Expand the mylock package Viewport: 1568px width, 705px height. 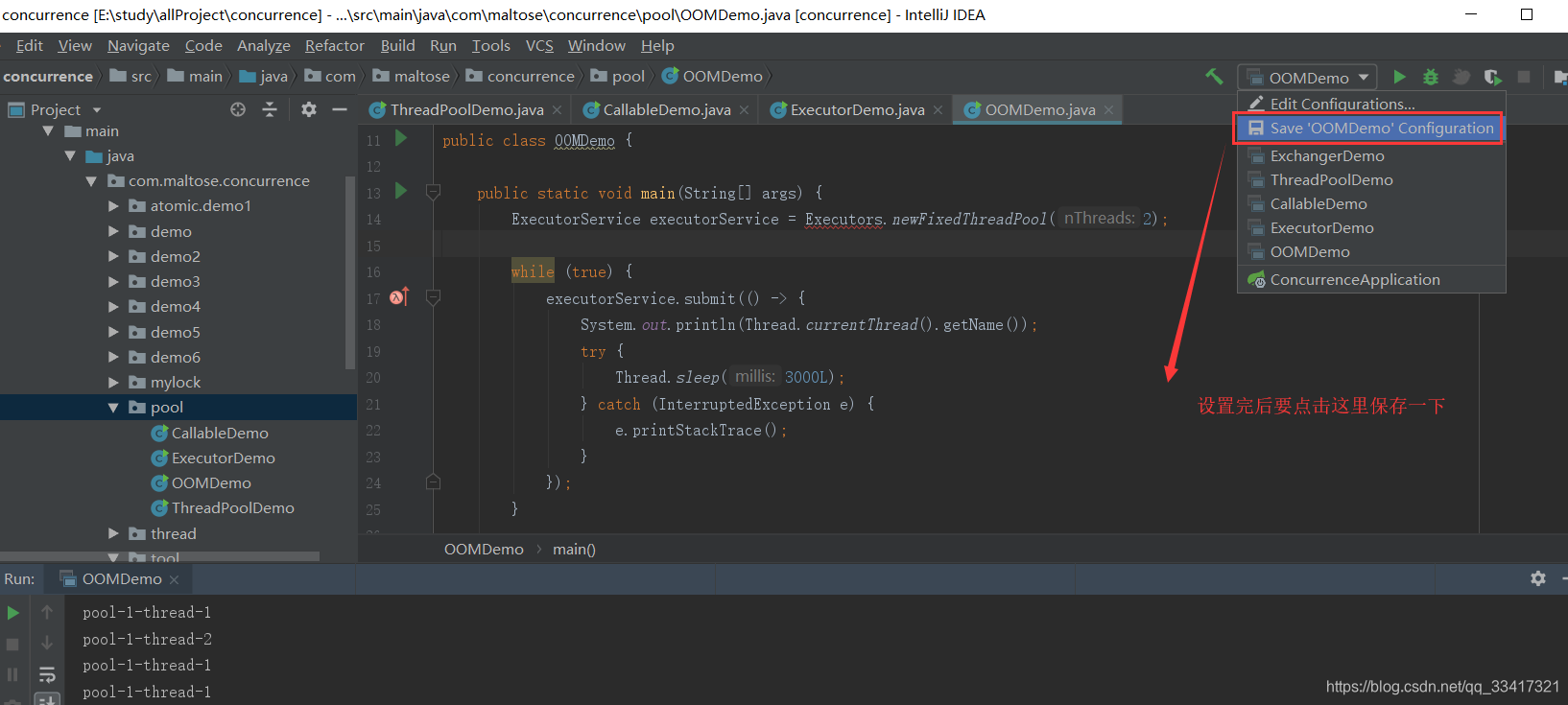(113, 382)
